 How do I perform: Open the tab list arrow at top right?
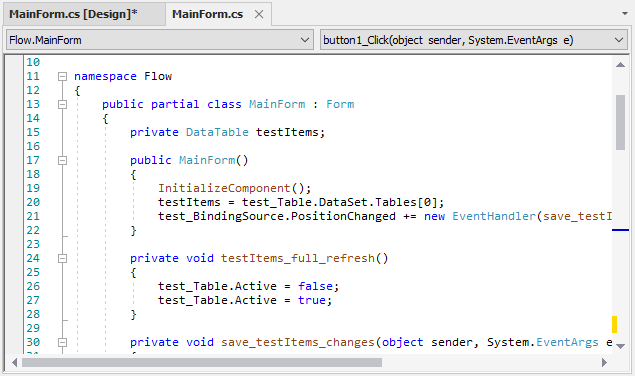[625, 14]
